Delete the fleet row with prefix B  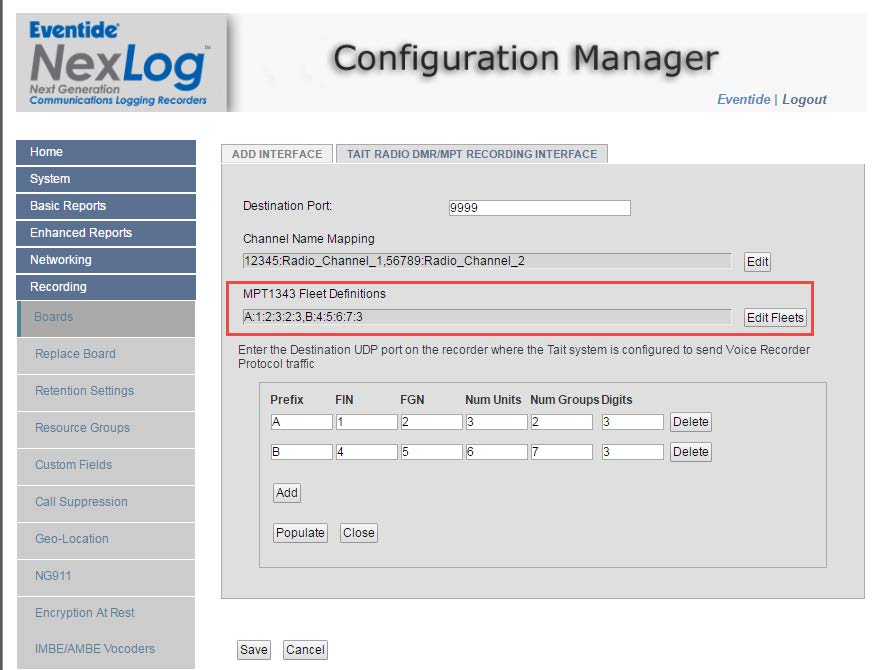(690, 452)
